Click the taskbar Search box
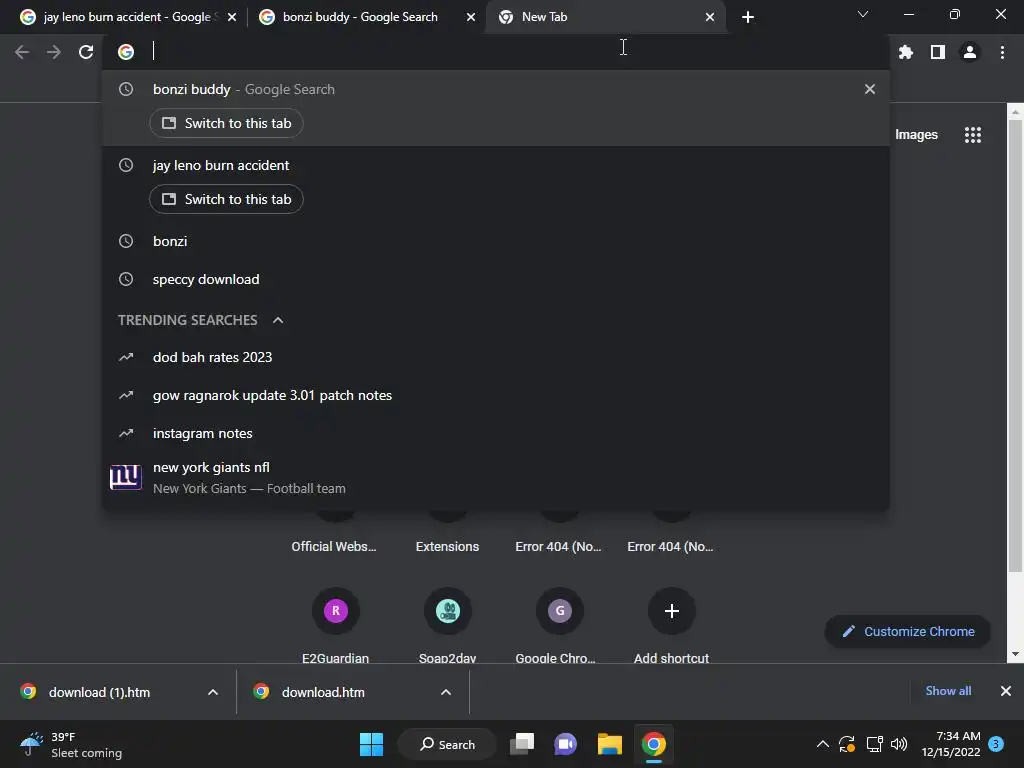This screenshot has width=1024, height=768. 447,744
